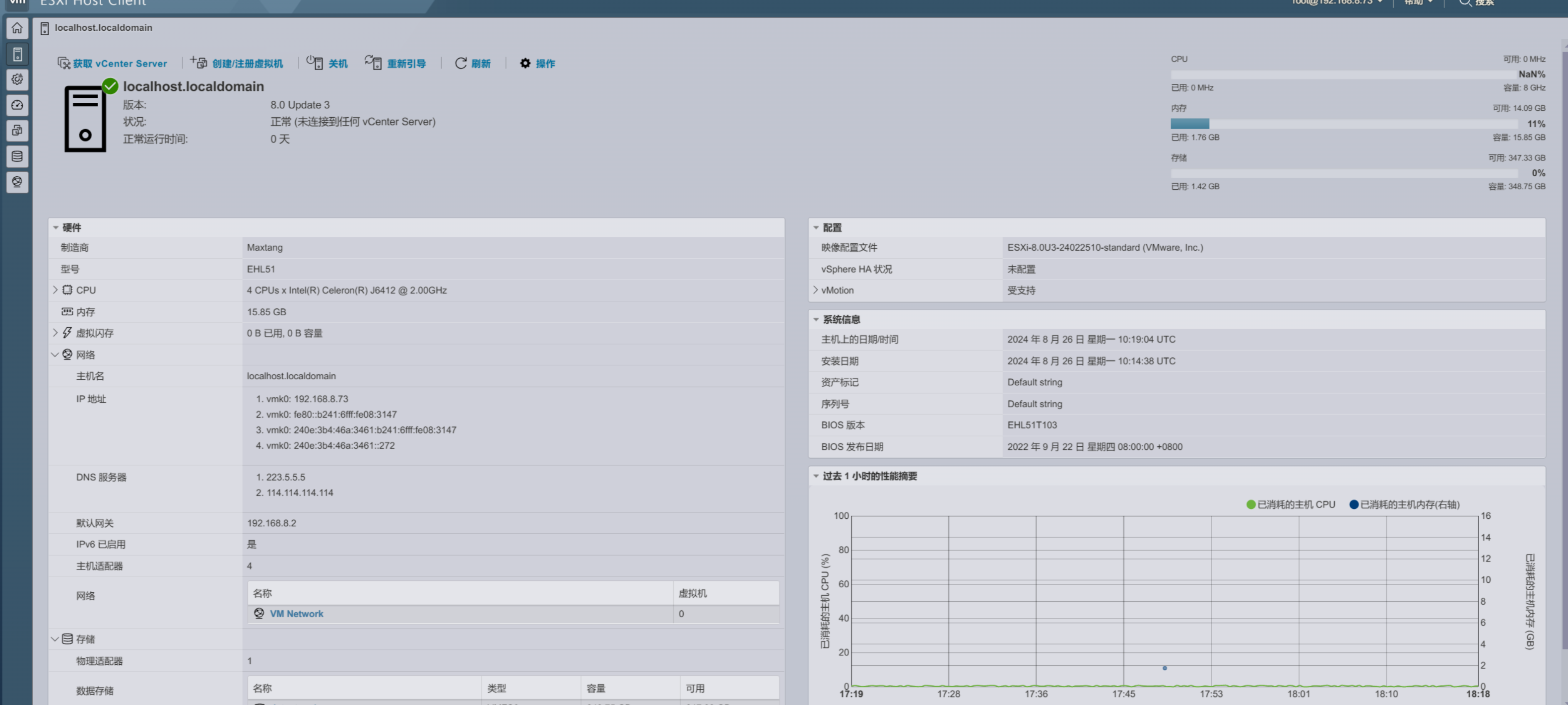The height and width of the screenshot is (705, 1568).
Task: Click 创建/注册虚拟机 button
Action: coord(237,64)
